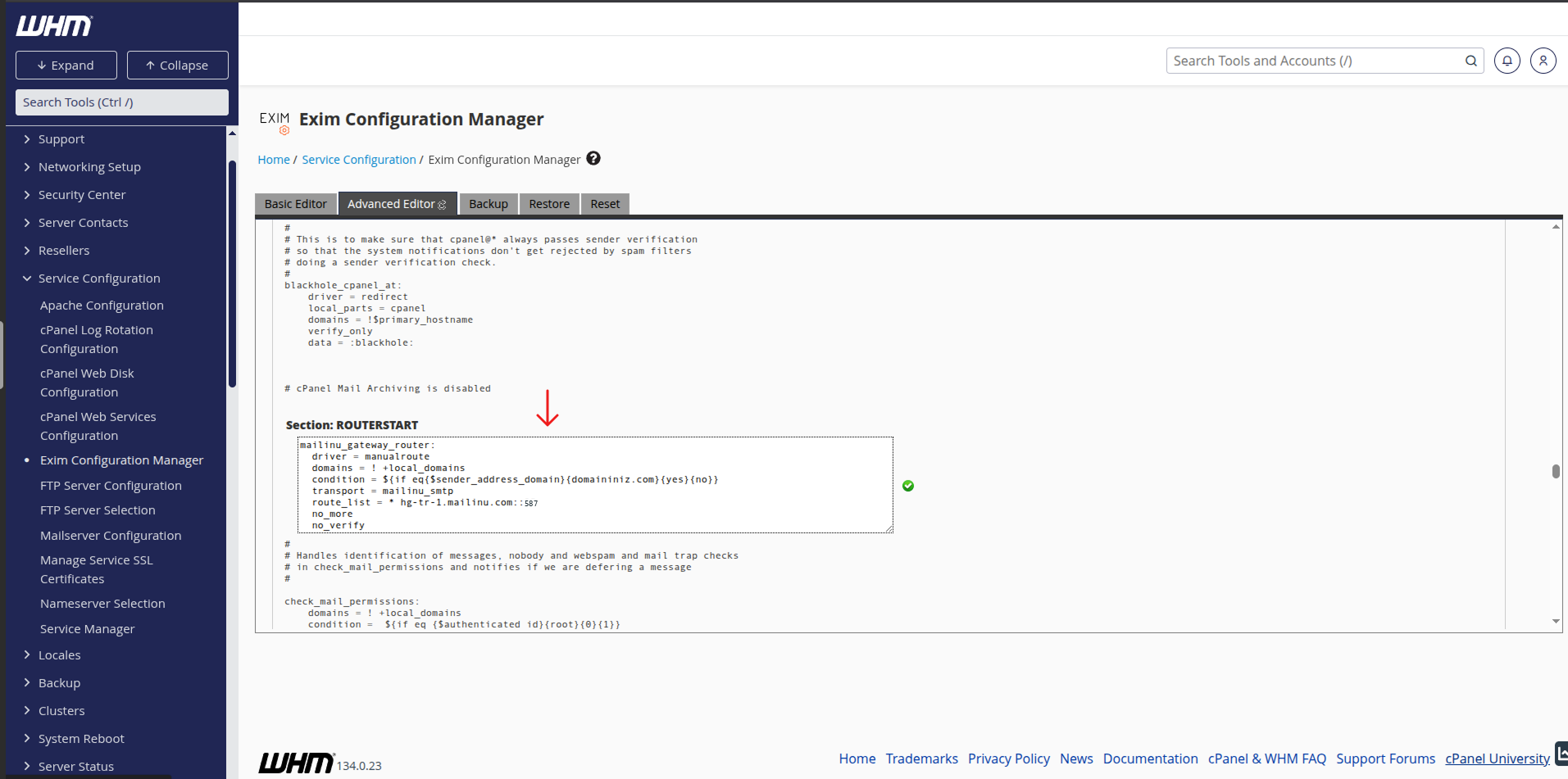Click the Collapse all button
The image size is (1568, 779).
pyautogui.click(x=177, y=66)
